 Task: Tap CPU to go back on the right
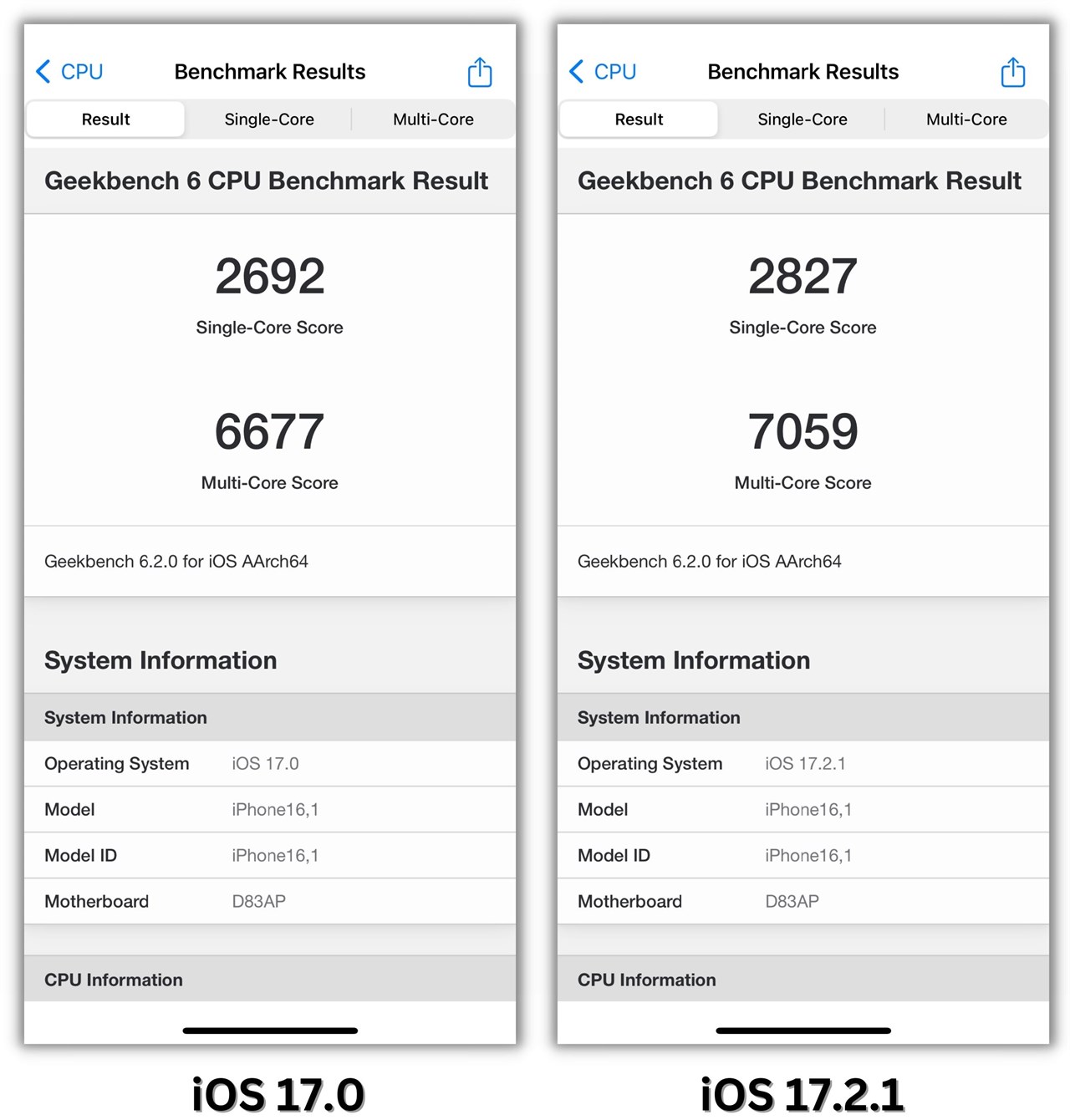point(613,72)
